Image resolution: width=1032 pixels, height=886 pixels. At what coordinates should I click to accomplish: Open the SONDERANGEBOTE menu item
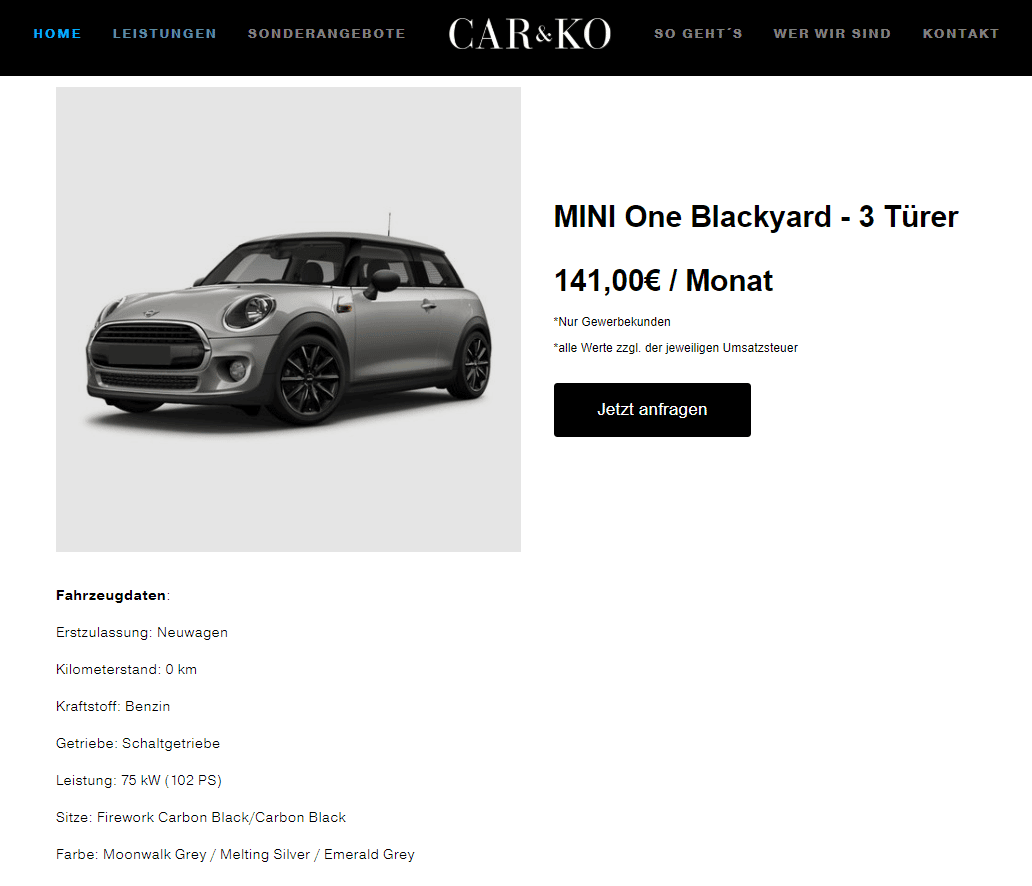[326, 34]
